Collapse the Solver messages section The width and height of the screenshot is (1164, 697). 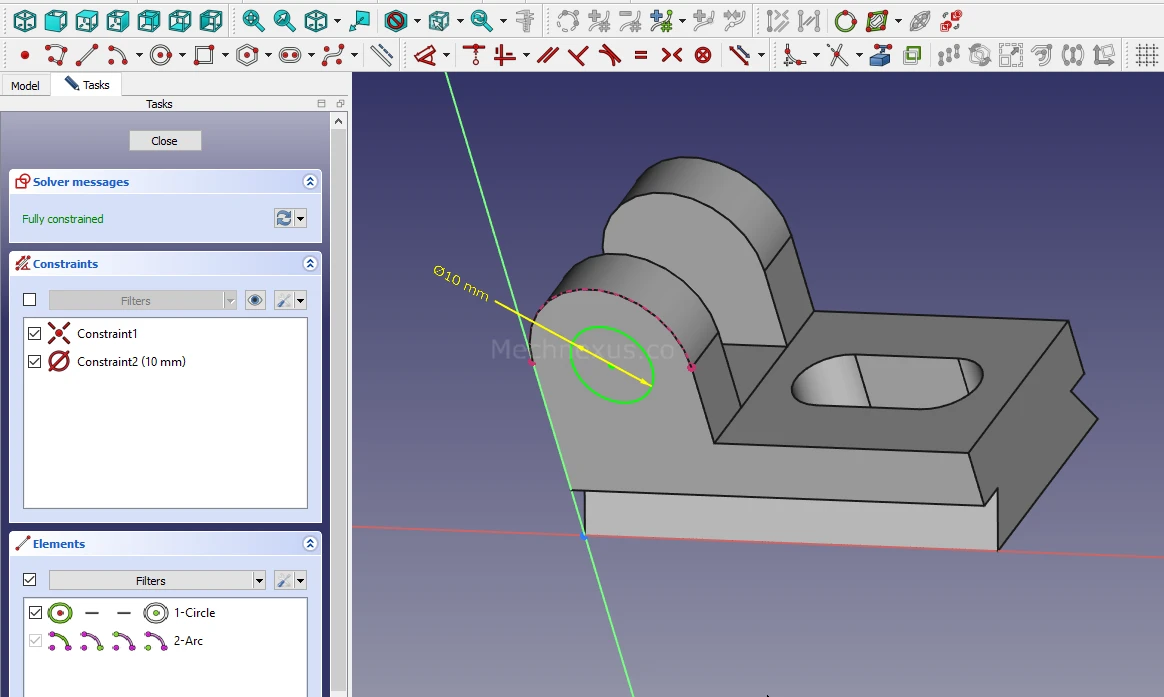310,182
